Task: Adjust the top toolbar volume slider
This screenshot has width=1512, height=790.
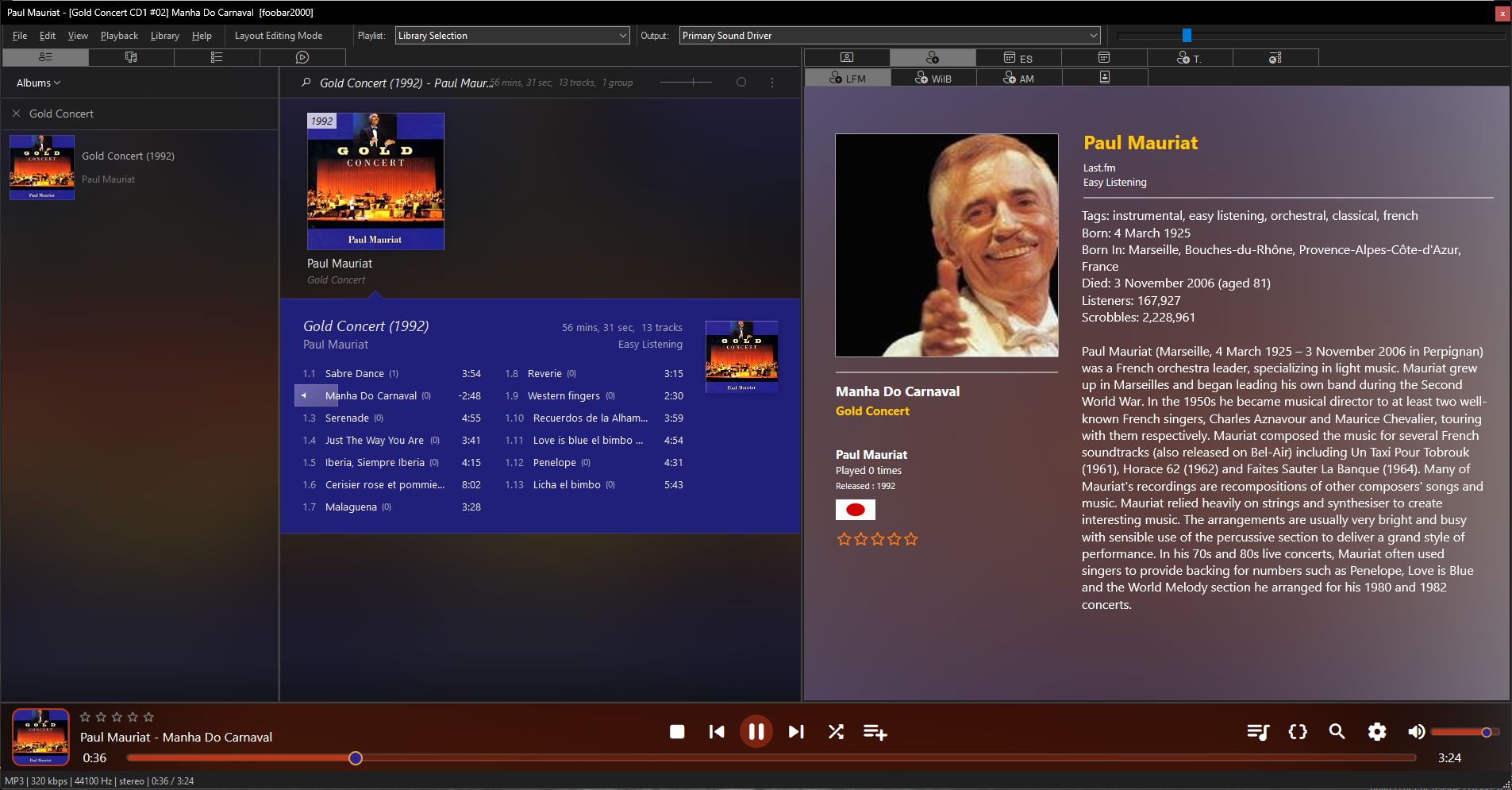Action: (1311, 35)
